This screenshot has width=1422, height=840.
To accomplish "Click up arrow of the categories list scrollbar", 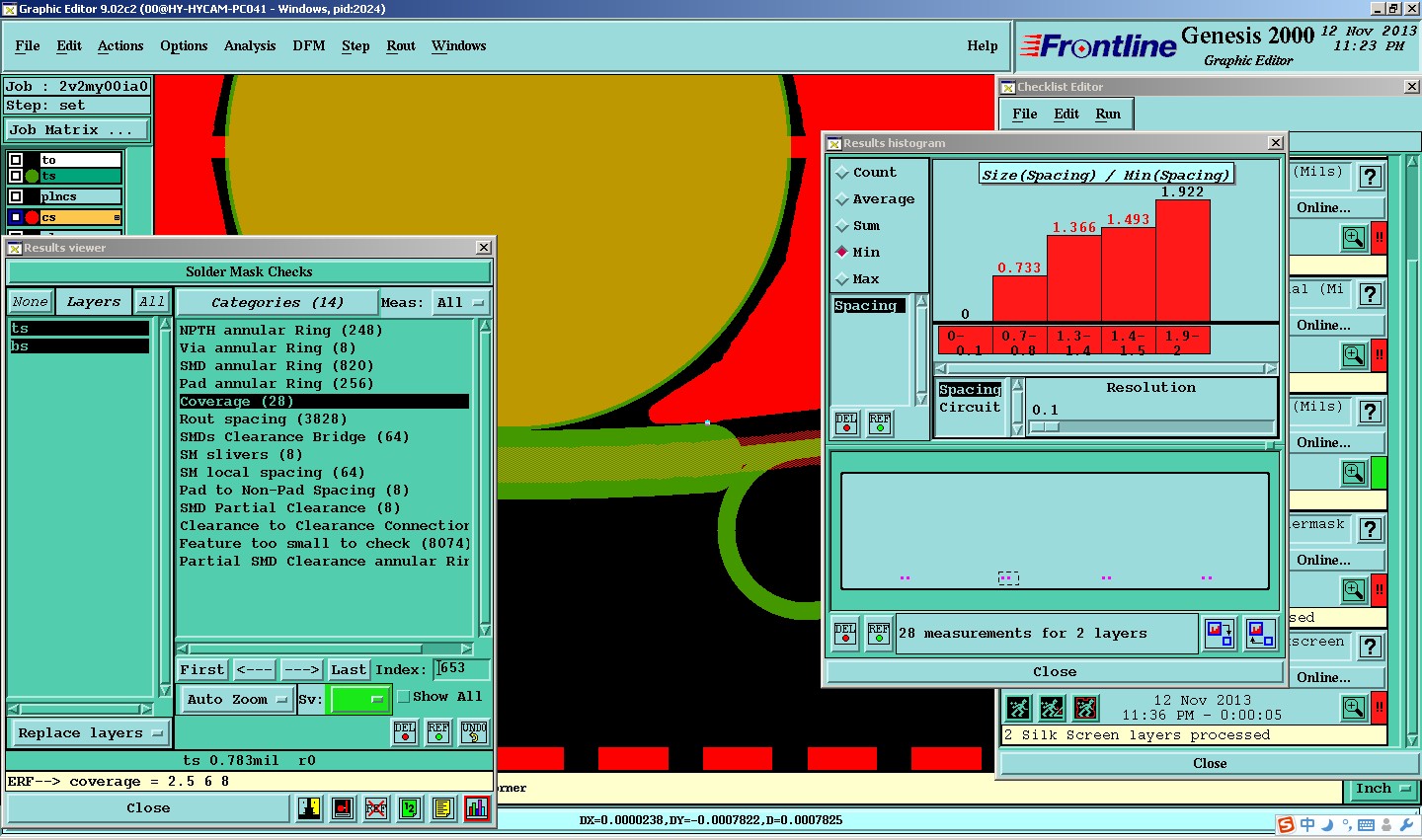I will pyautogui.click(x=485, y=326).
